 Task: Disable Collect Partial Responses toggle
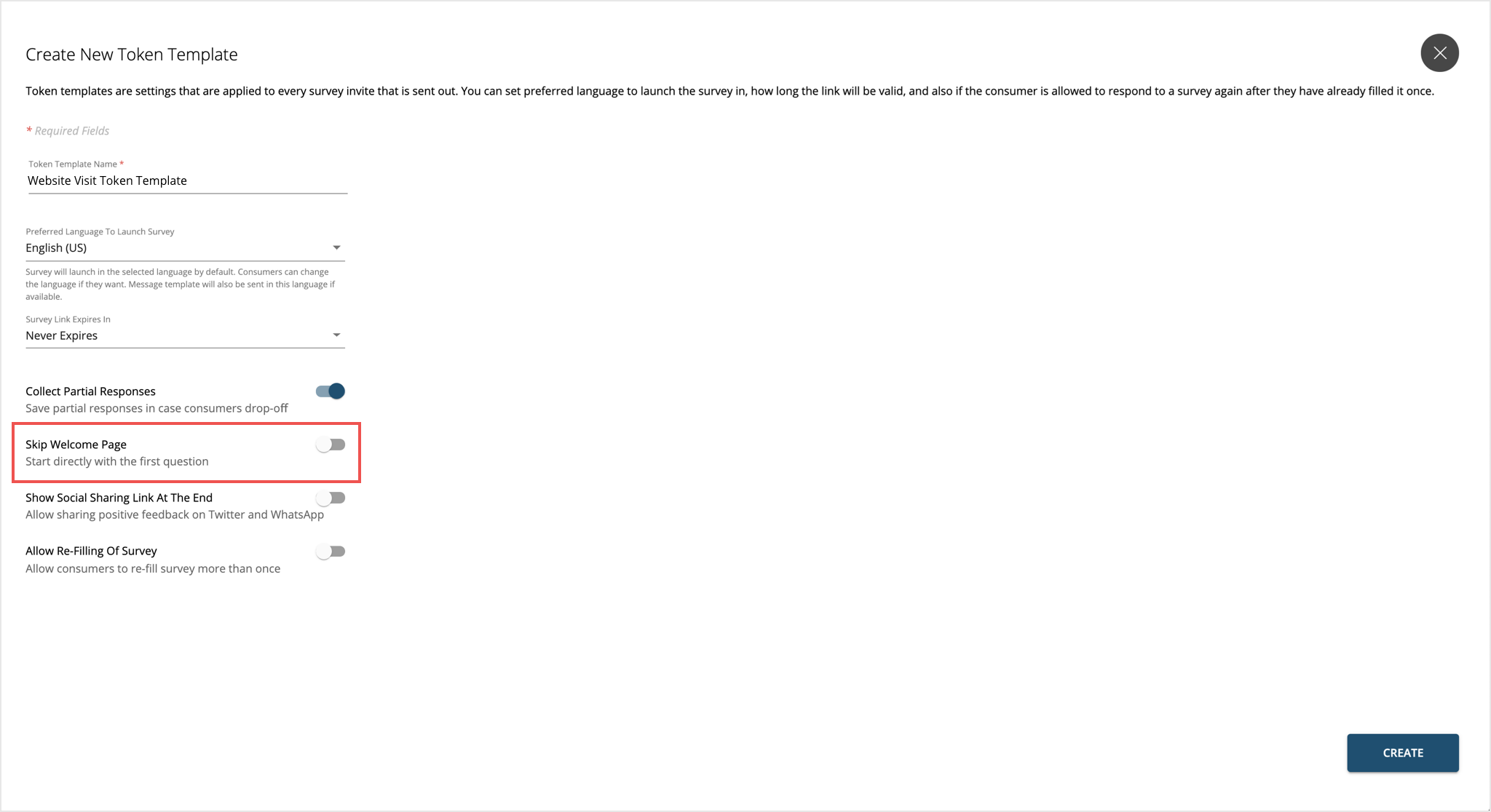point(331,390)
